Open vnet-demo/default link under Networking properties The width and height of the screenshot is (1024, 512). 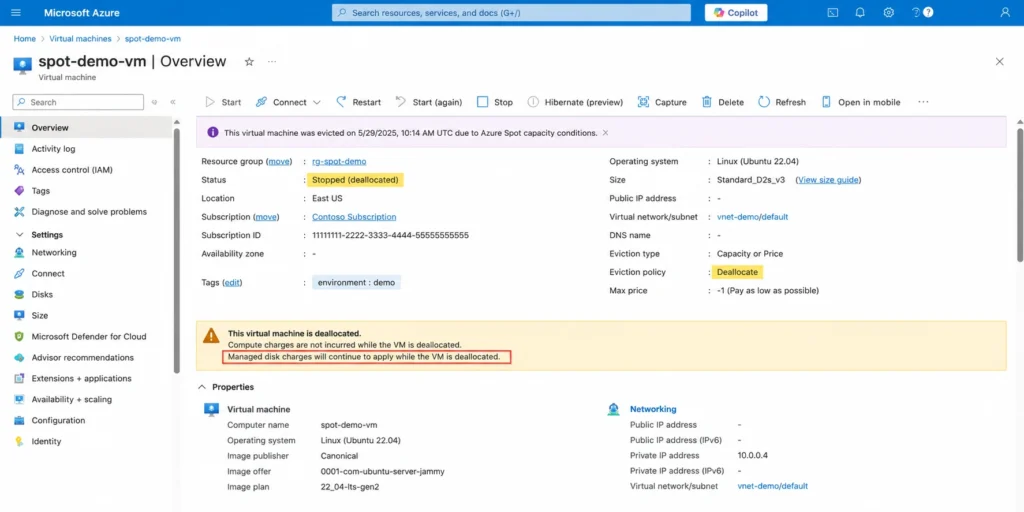pos(773,487)
